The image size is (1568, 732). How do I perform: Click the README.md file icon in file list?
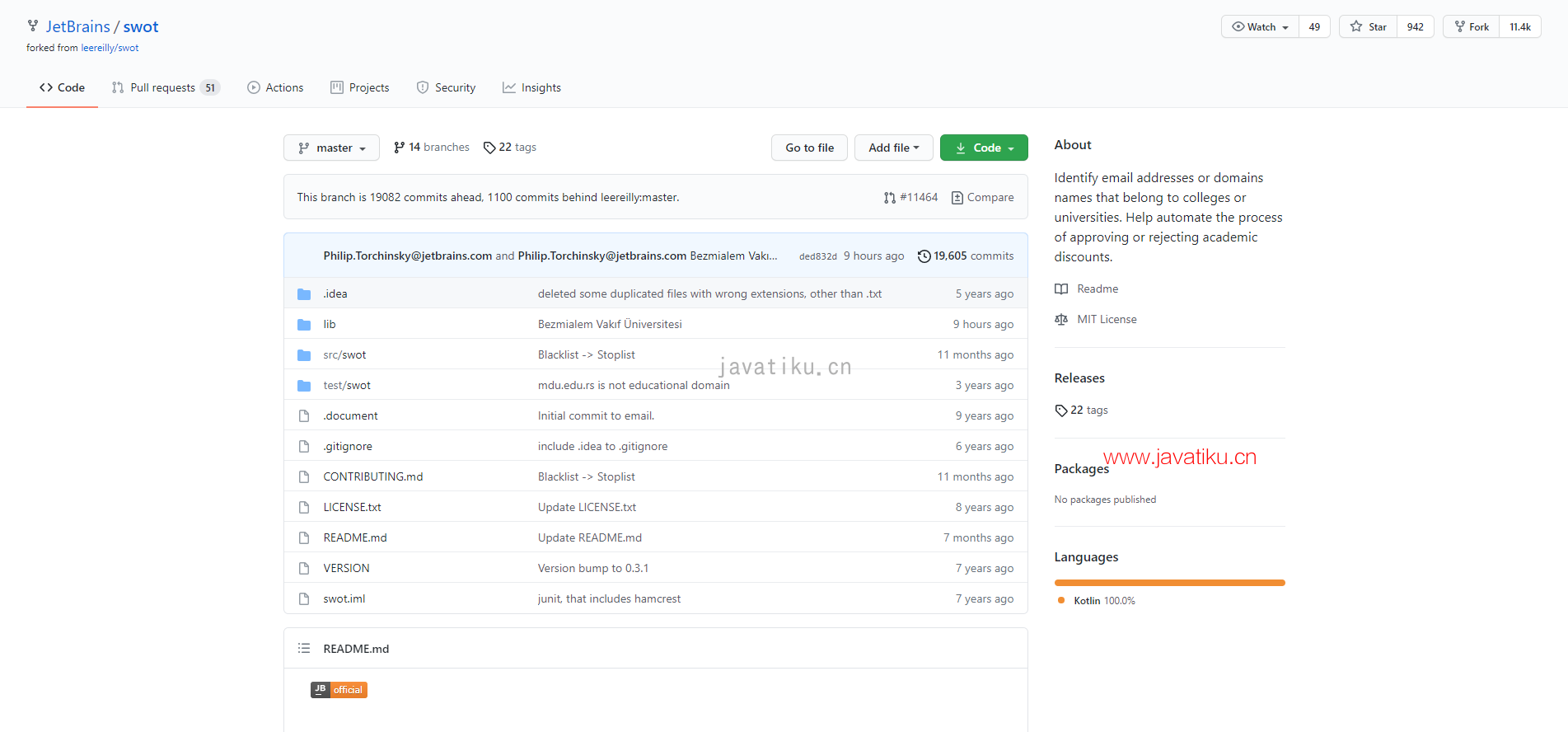pyautogui.click(x=304, y=538)
